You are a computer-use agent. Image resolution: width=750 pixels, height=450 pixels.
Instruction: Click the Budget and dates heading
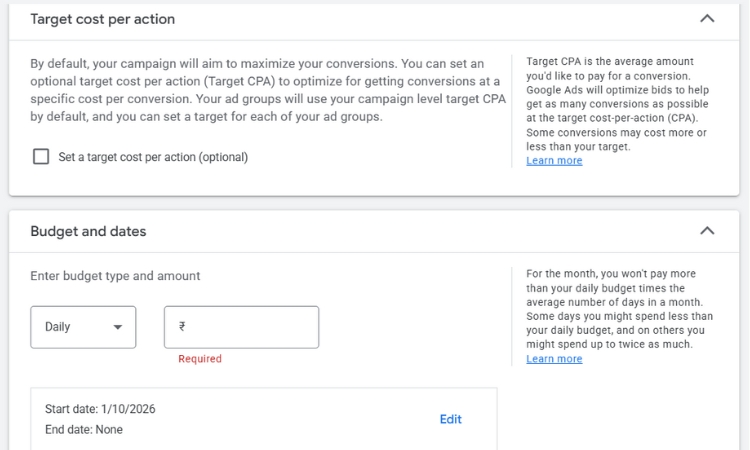click(x=88, y=231)
